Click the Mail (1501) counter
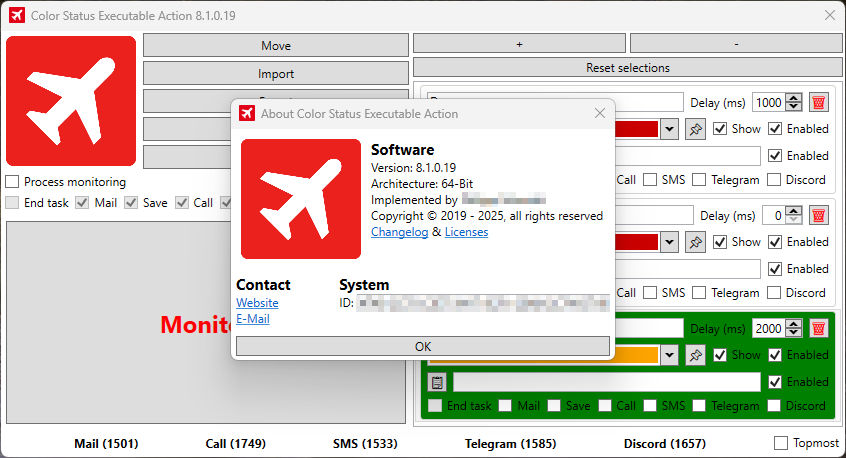Screen dimensions: 846x458 coord(106,443)
